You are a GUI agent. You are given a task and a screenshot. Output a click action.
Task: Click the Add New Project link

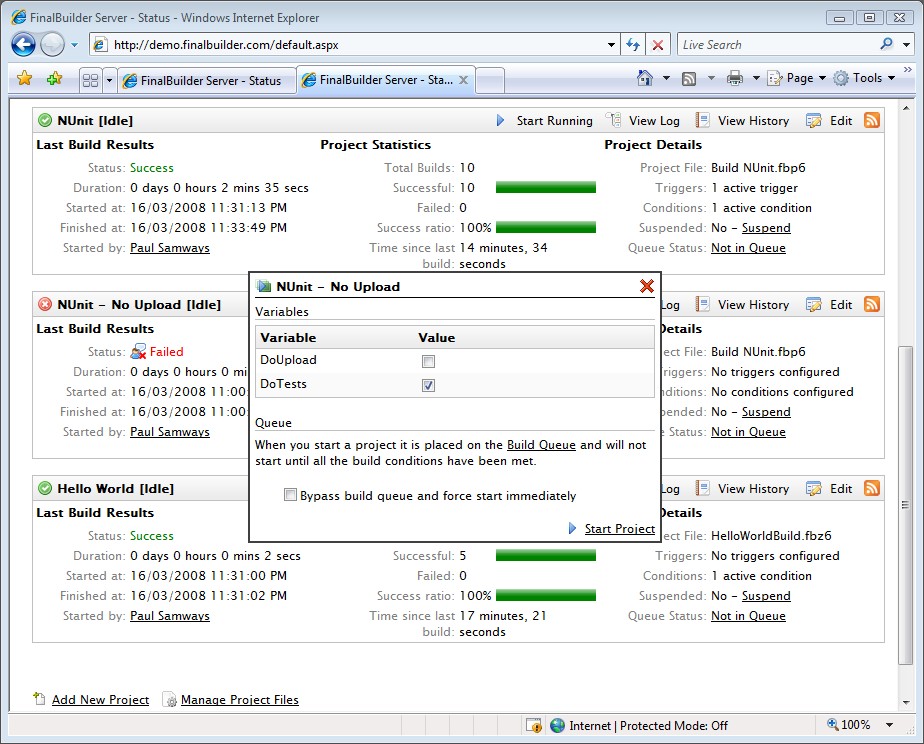(100, 699)
